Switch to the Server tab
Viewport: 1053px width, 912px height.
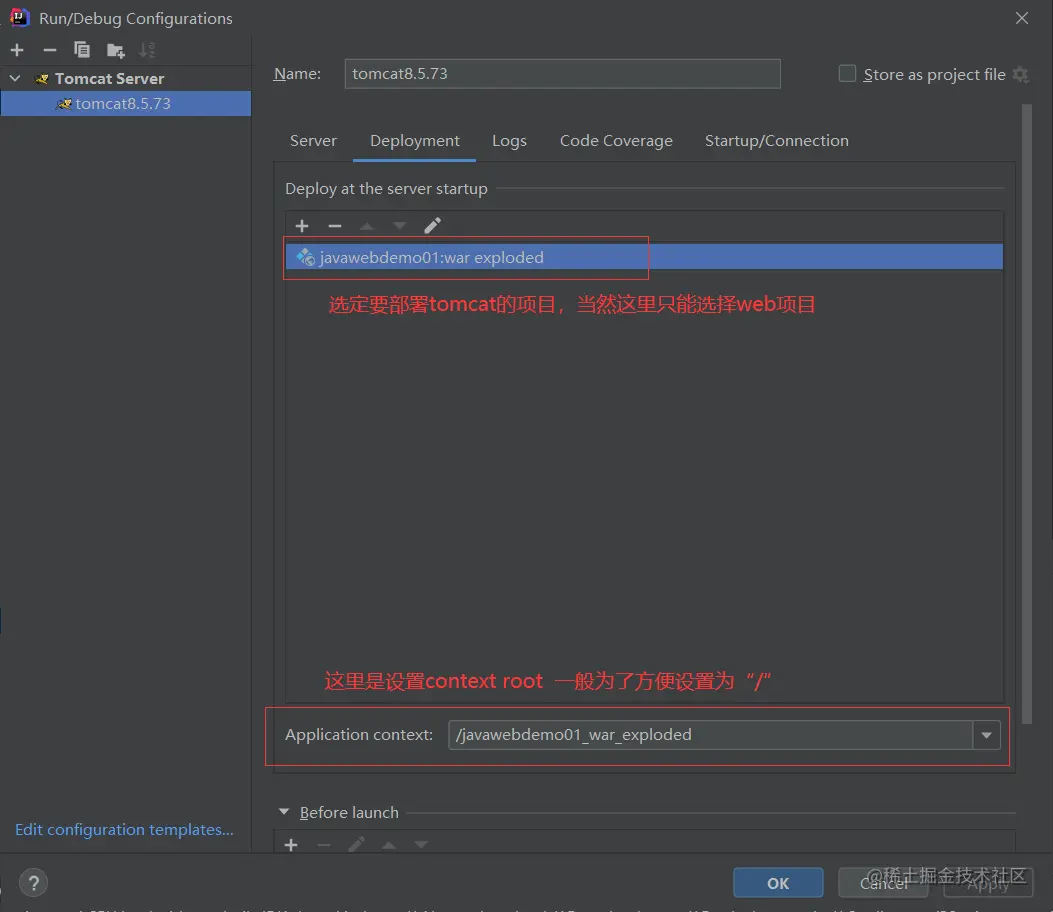tap(313, 140)
